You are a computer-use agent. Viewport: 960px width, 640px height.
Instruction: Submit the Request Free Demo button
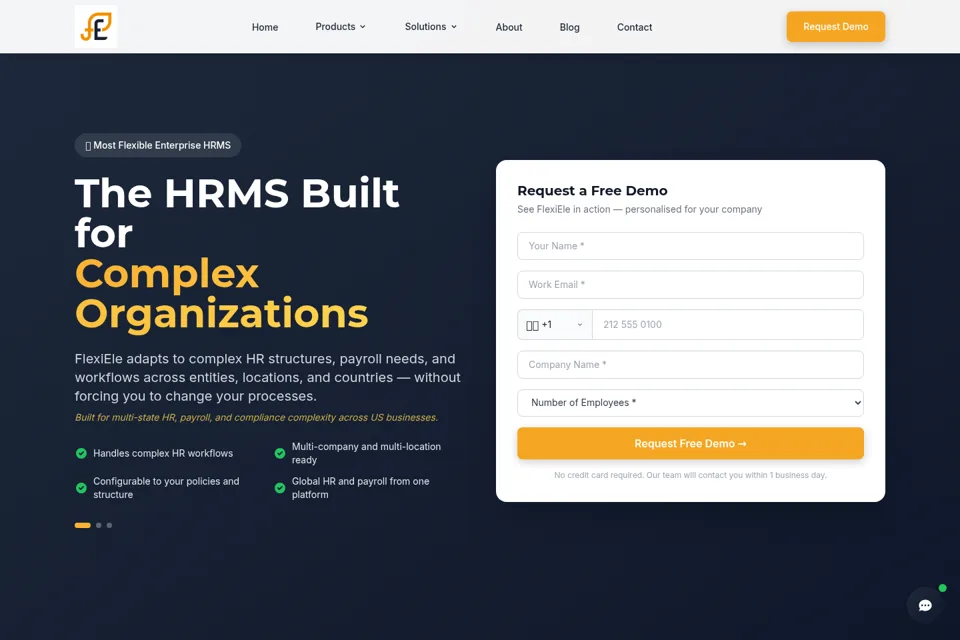690,443
